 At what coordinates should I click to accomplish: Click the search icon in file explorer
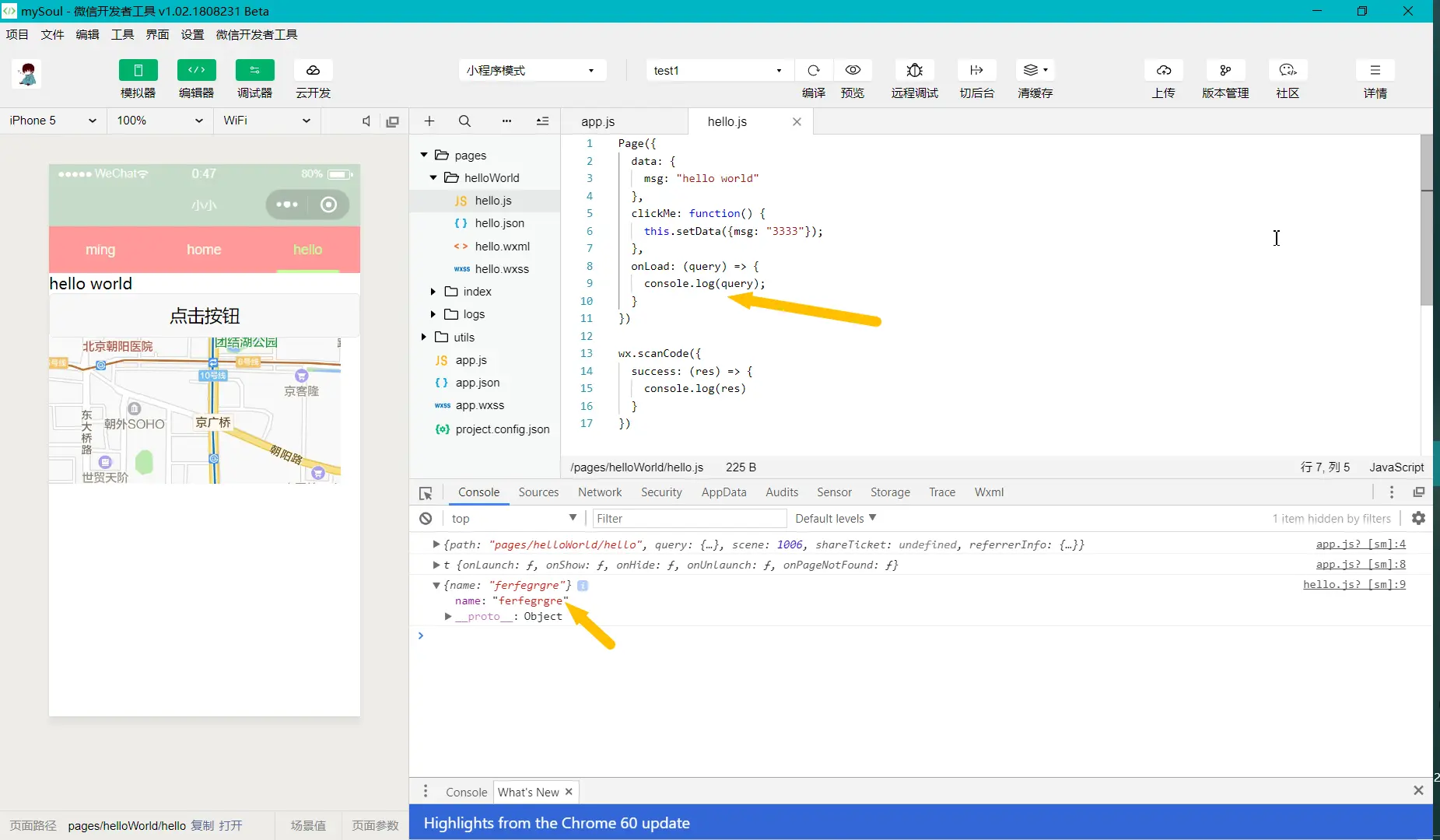pyautogui.click(x=464, y=121)
